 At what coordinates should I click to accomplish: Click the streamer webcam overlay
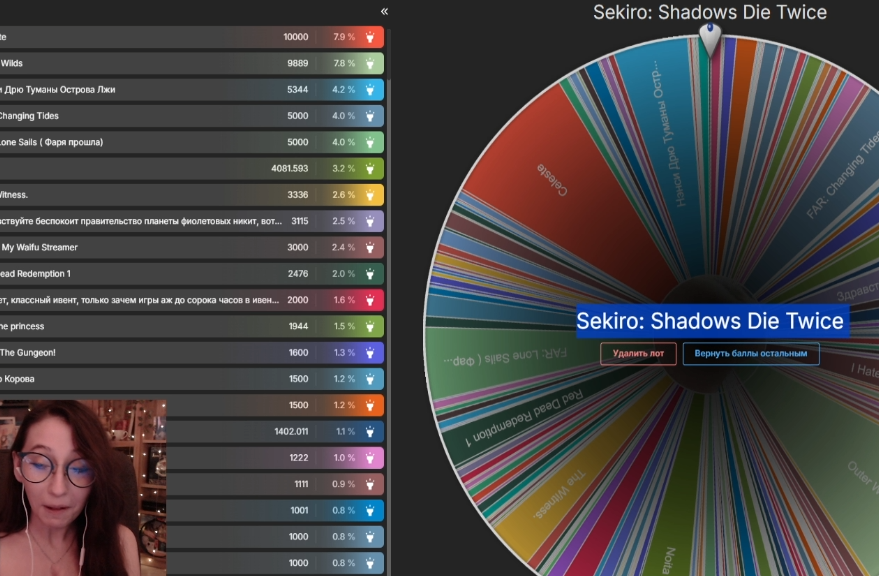tap(83, 487)
